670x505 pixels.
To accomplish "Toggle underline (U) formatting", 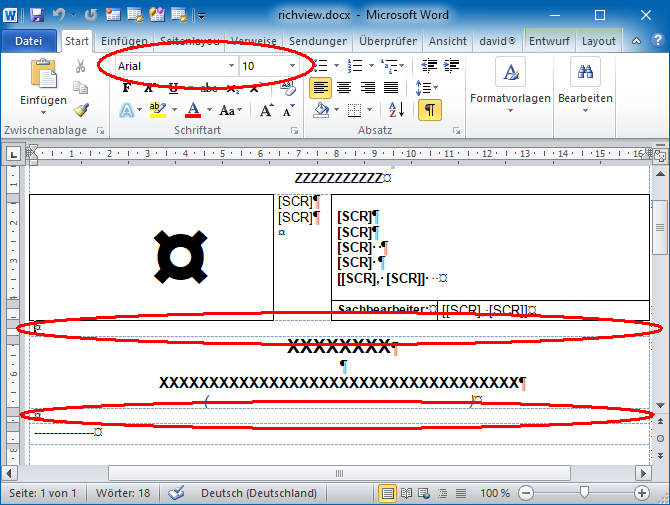I will pyautogui.click(x=173, y=88).
